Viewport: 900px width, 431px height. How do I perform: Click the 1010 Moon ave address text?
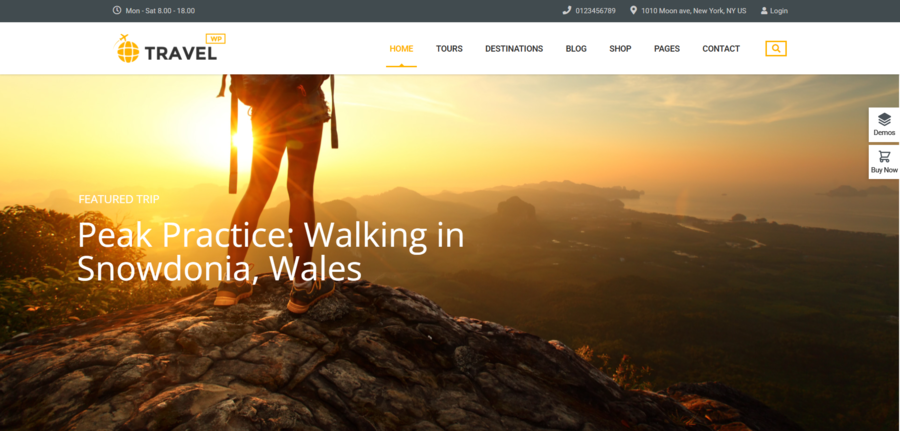coord(694,11)
